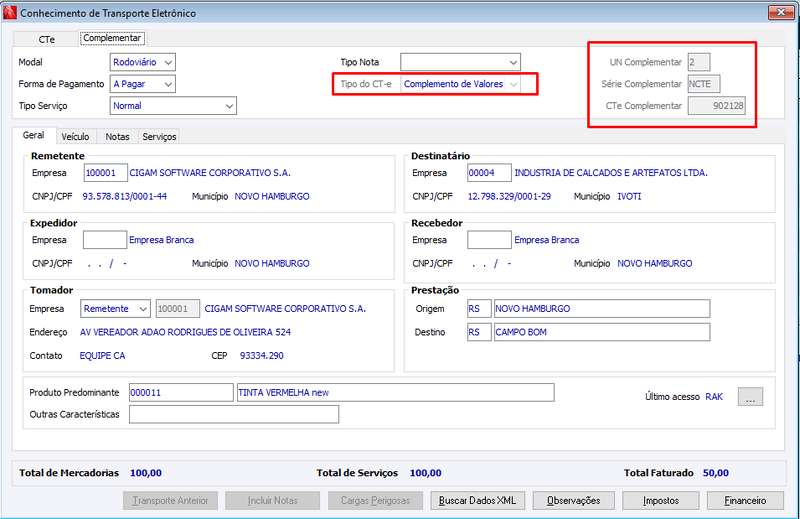The height and width of the screenshot is (519, 800).
Task: Select the Complementar tab
Action: [x=112, y=38]
